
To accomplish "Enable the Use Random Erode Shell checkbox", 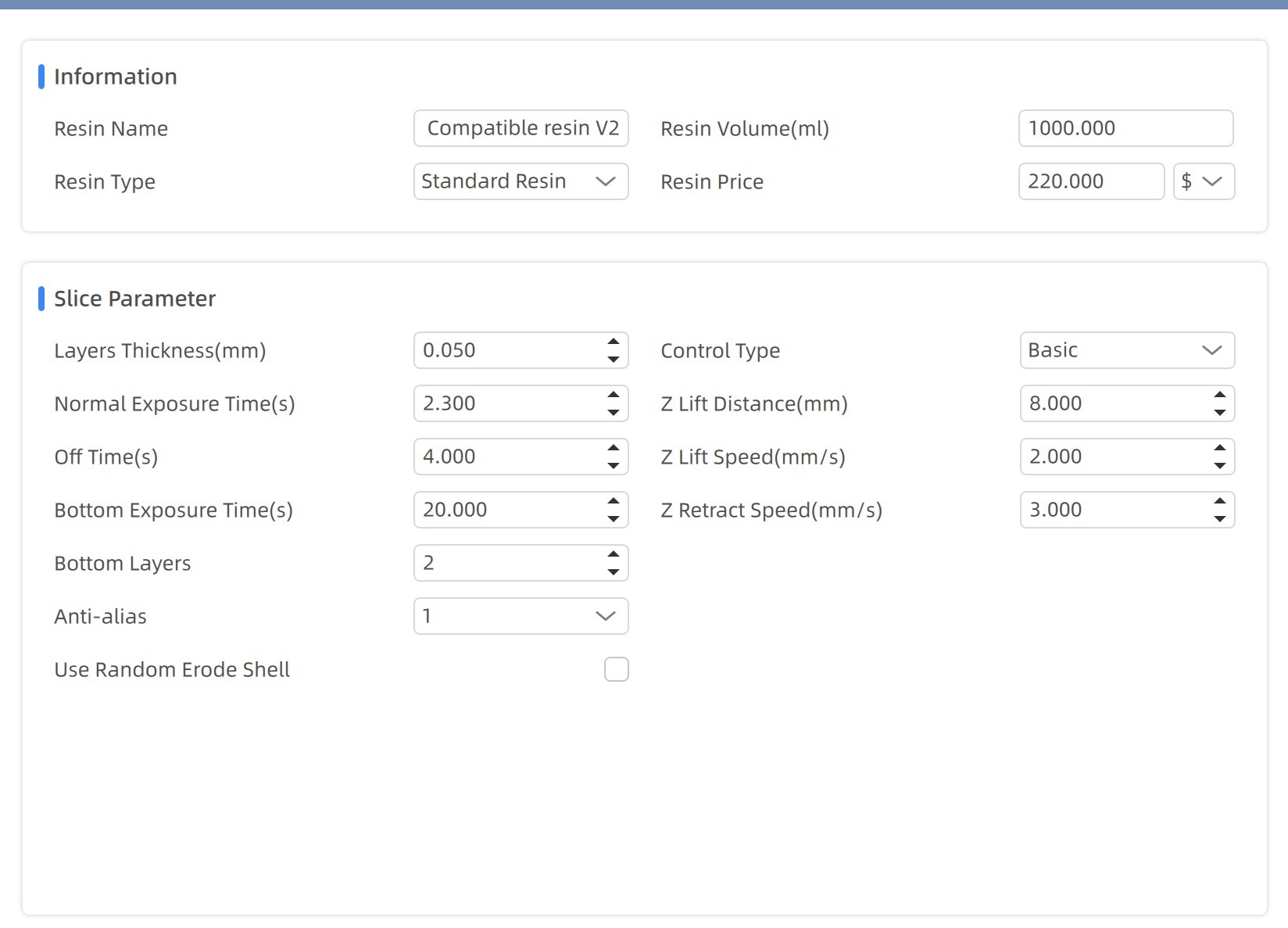I will [617, 669].
